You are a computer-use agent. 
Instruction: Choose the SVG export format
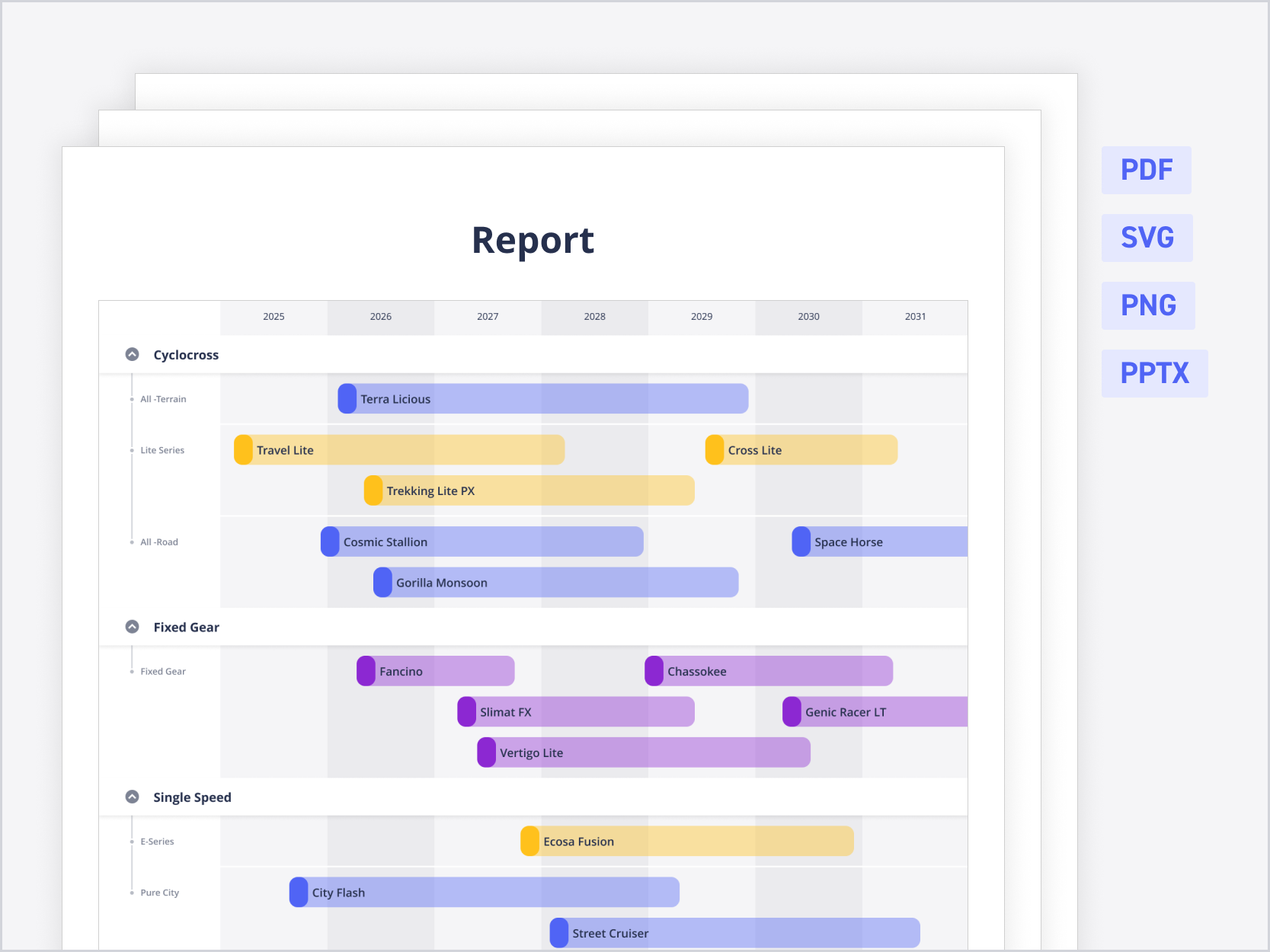click(1147, 238)
